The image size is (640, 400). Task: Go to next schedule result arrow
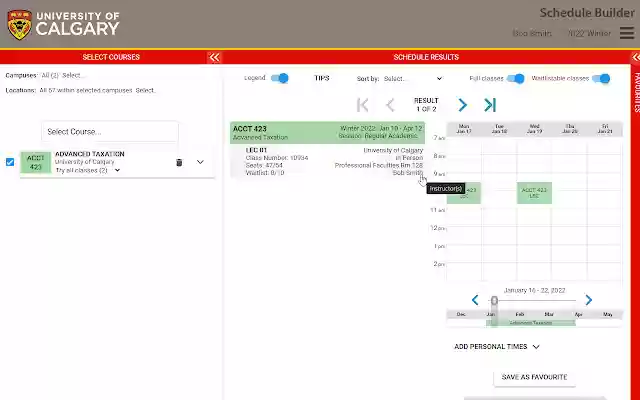pyautogui.click(x=462, y=105)
